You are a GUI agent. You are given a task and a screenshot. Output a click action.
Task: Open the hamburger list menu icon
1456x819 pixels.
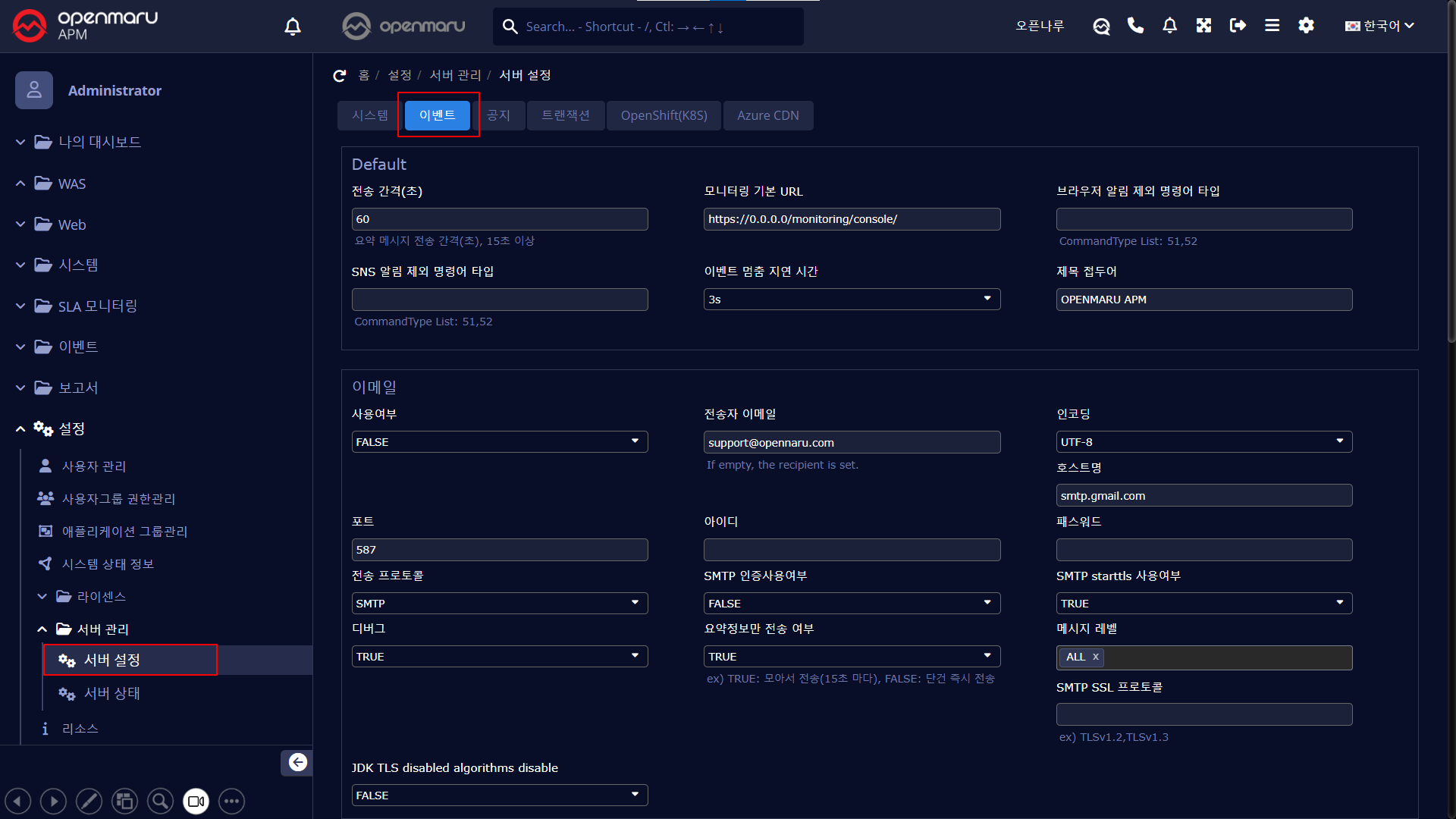tap(1272, 26)
